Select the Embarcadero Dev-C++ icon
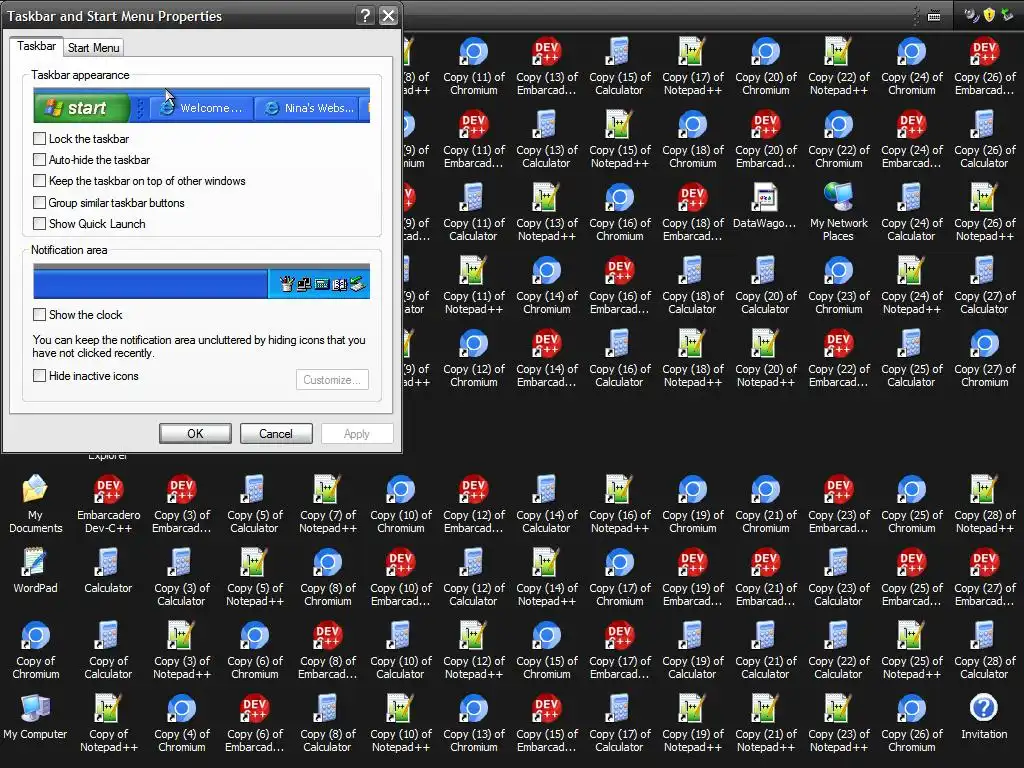1024x768 pixels. point(108,504)
